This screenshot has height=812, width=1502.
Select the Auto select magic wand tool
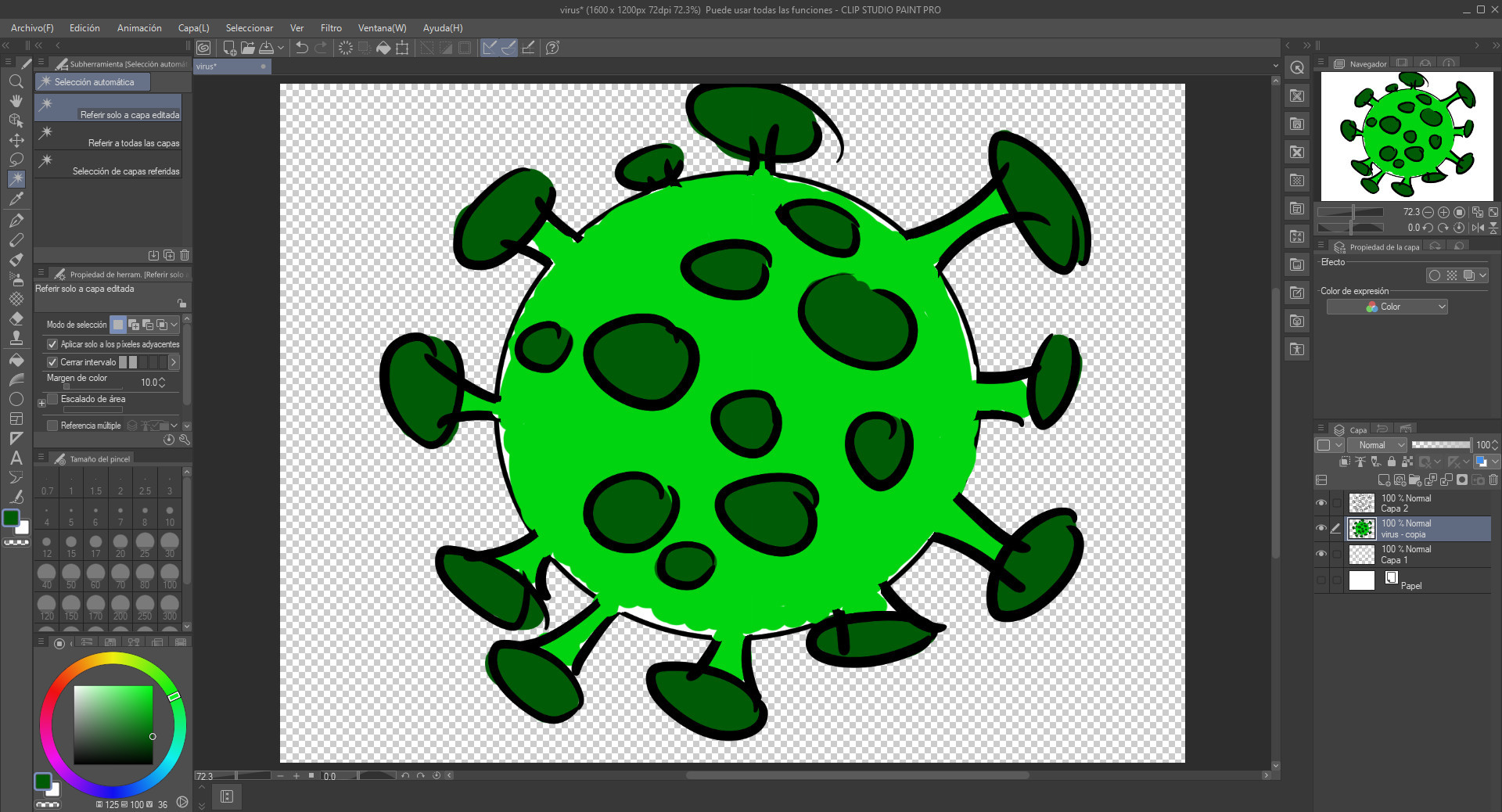click(16, 179)
